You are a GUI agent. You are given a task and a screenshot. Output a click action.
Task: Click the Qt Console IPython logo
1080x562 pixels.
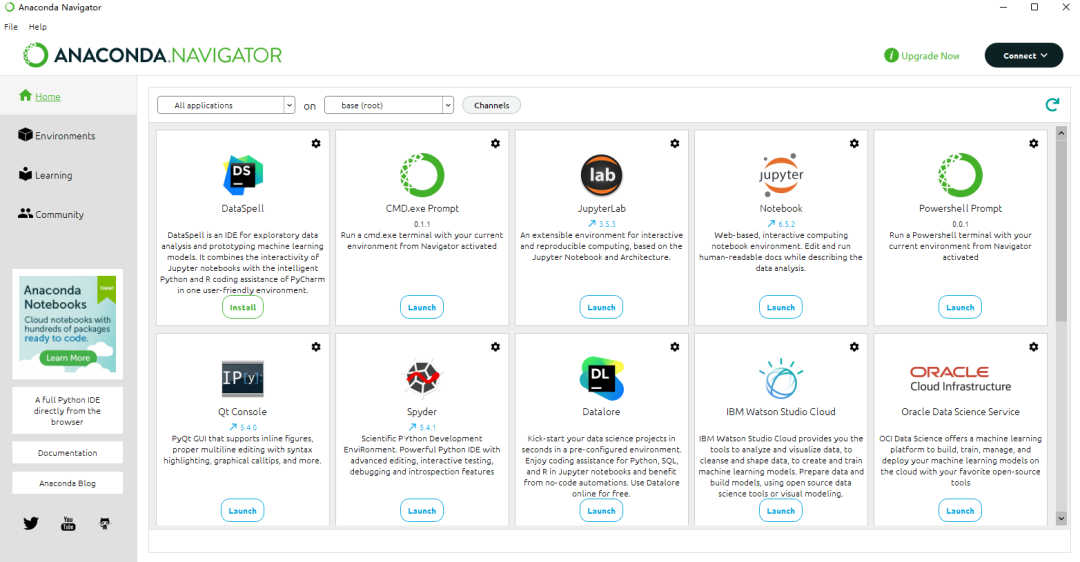[242, 378]
